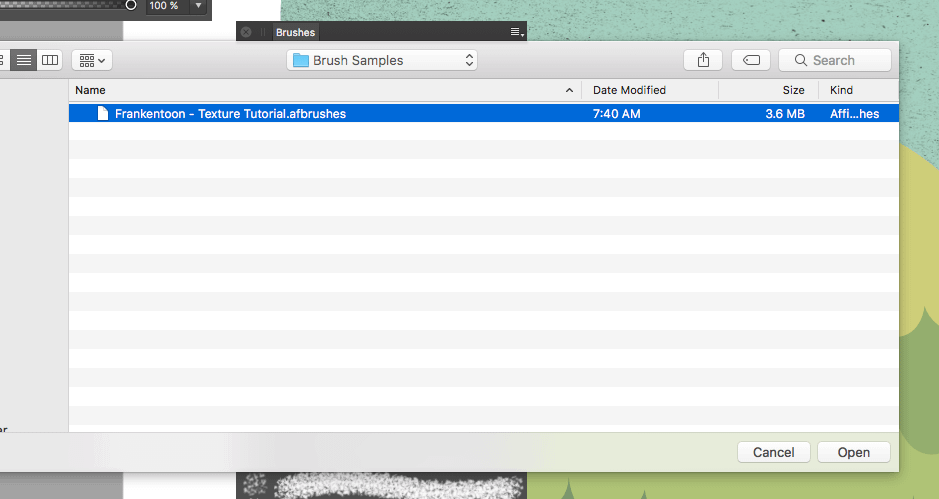
Task: Open the Brush Samples folder location popup
Action: coord(381,60)
